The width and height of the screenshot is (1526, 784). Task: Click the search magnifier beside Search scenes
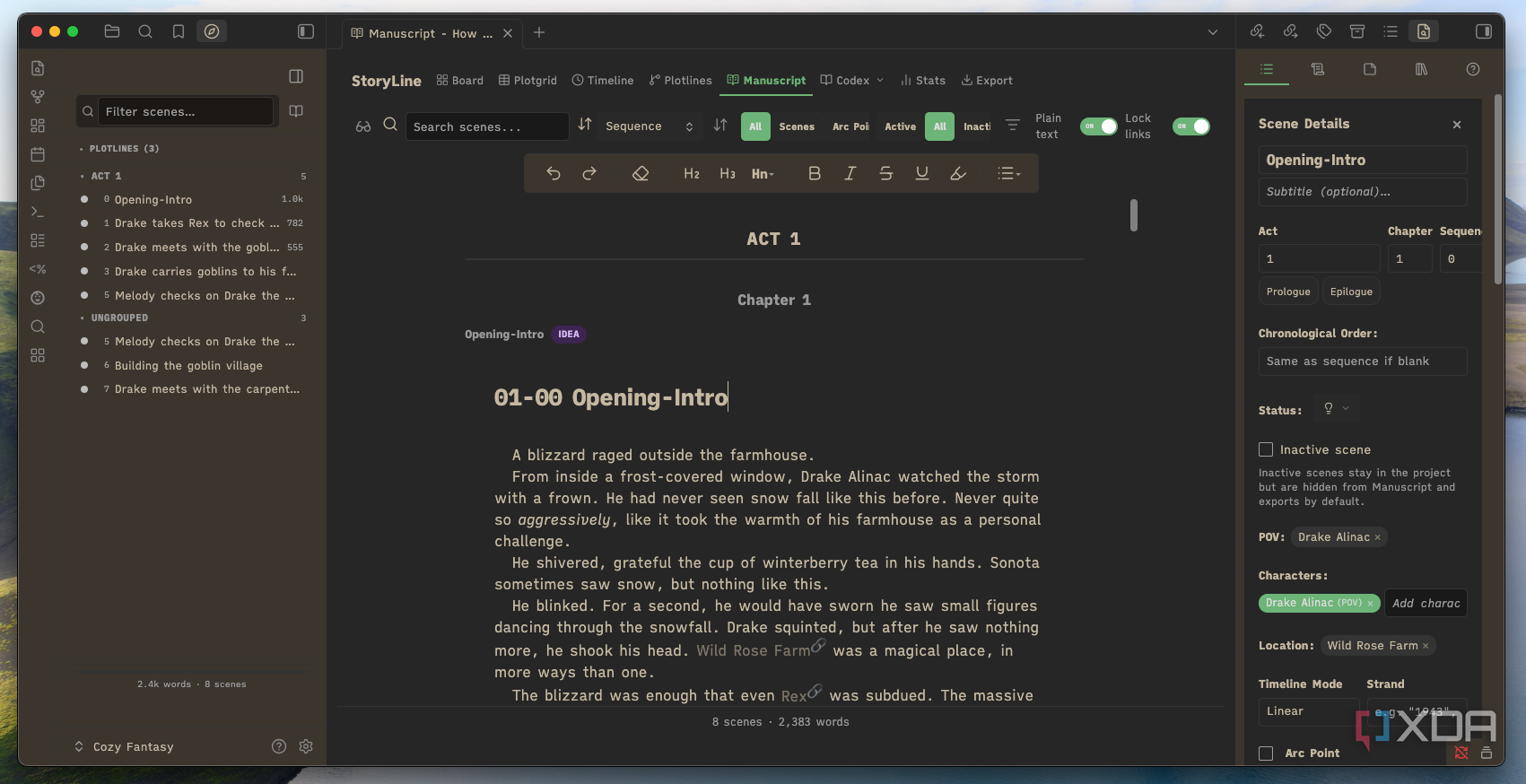pos(390,125)
